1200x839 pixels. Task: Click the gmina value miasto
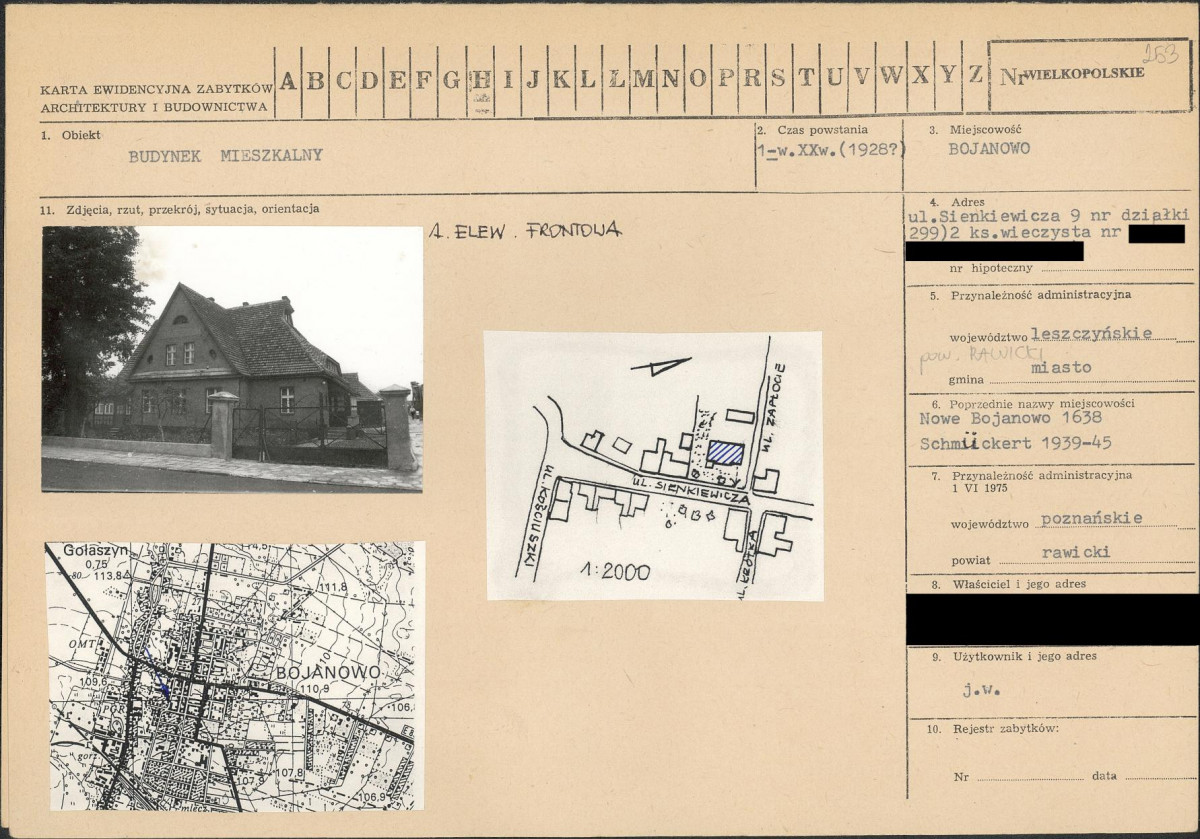click(x=1061, y=368)
